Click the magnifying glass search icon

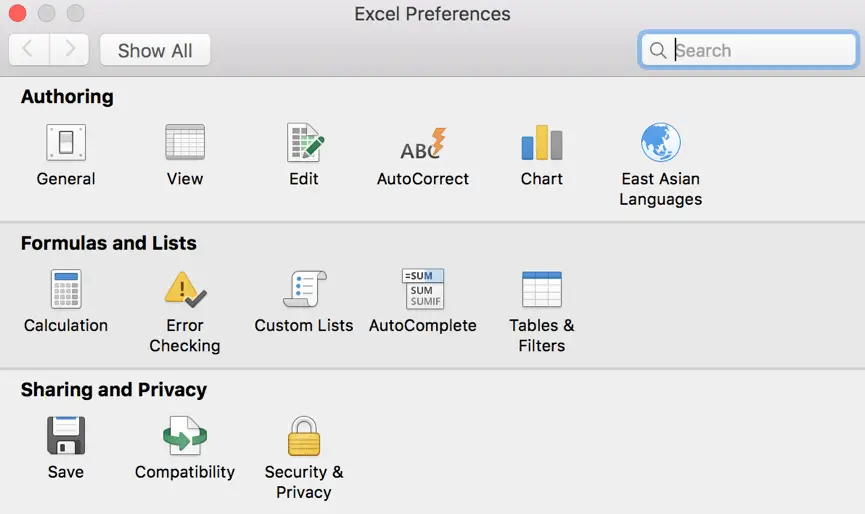(657, 50)
